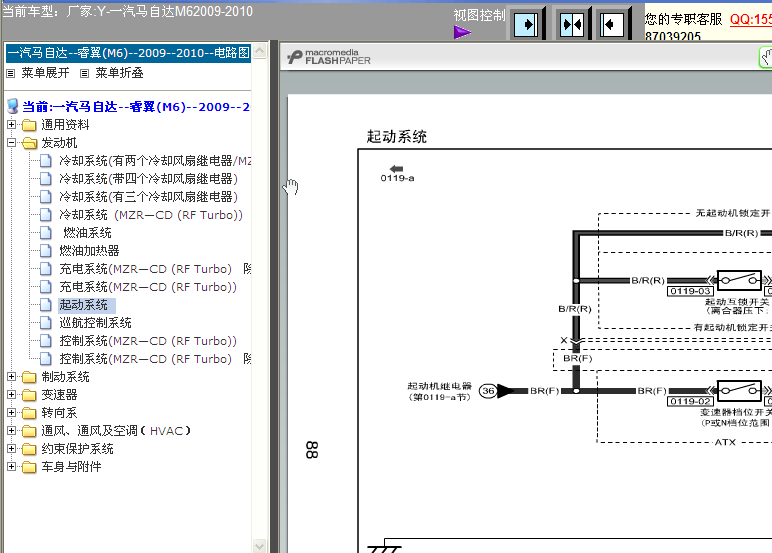The image size is (772, 553).
Task: Open the 燃油系统 page
Action: pyautogui.click(x=88, y=233)
